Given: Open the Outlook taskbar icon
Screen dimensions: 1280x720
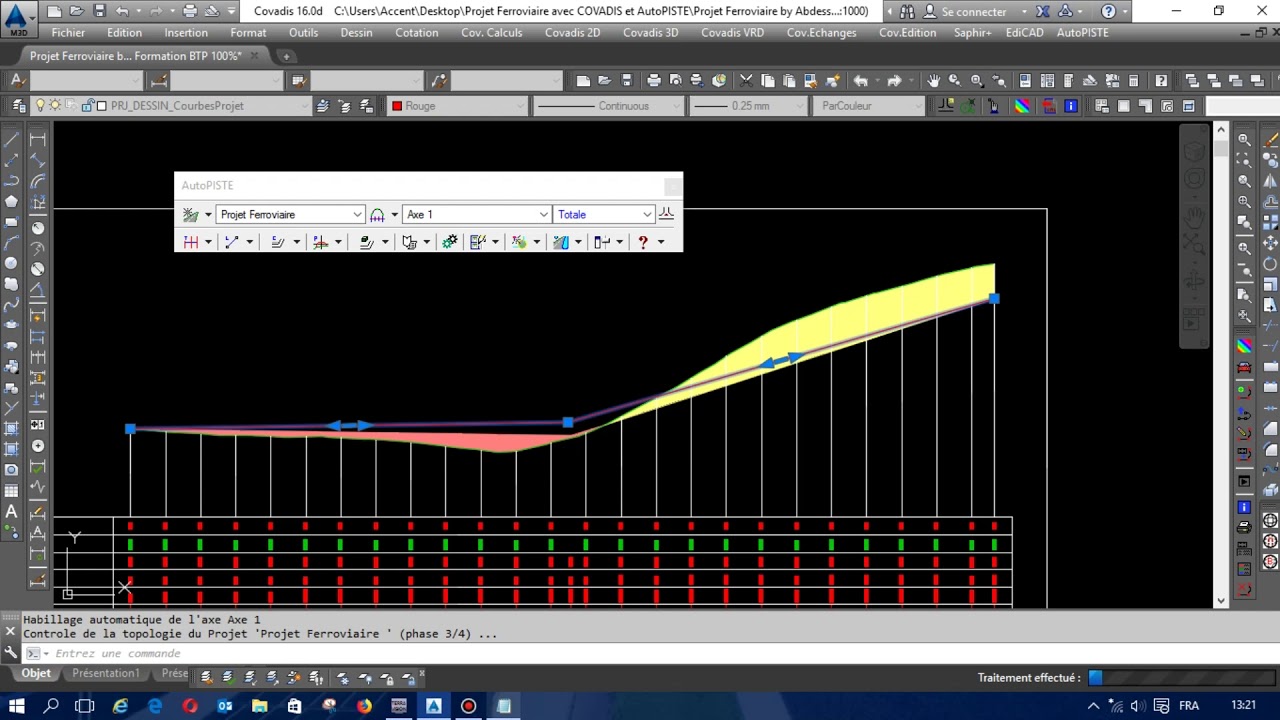Looking at the screenshot, I should pyautogui.click(x=225, y=706).
